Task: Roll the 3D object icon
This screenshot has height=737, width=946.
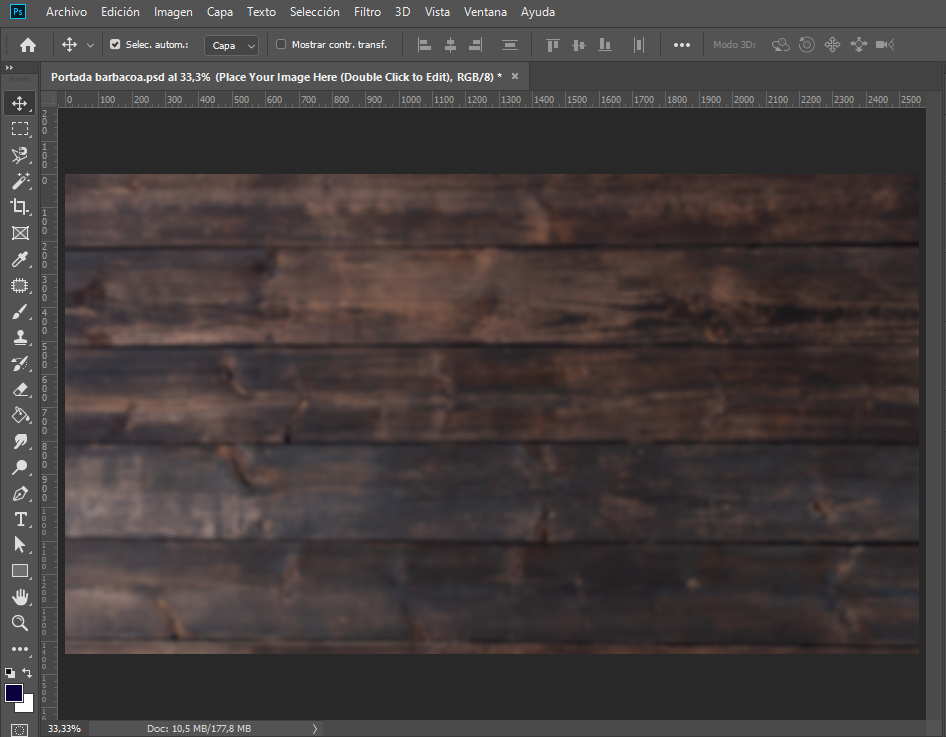Action: click(807, 45)
